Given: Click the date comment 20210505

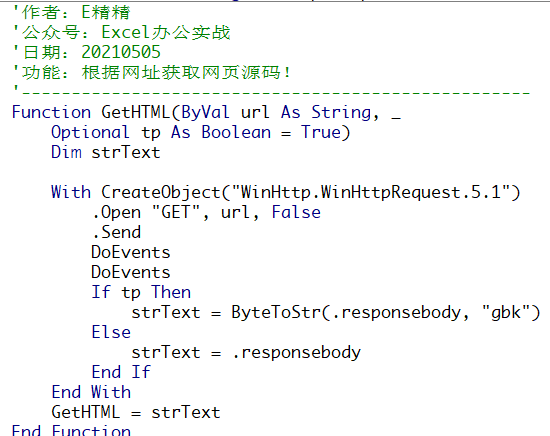Looking at the screenshot, I should 87,52.
